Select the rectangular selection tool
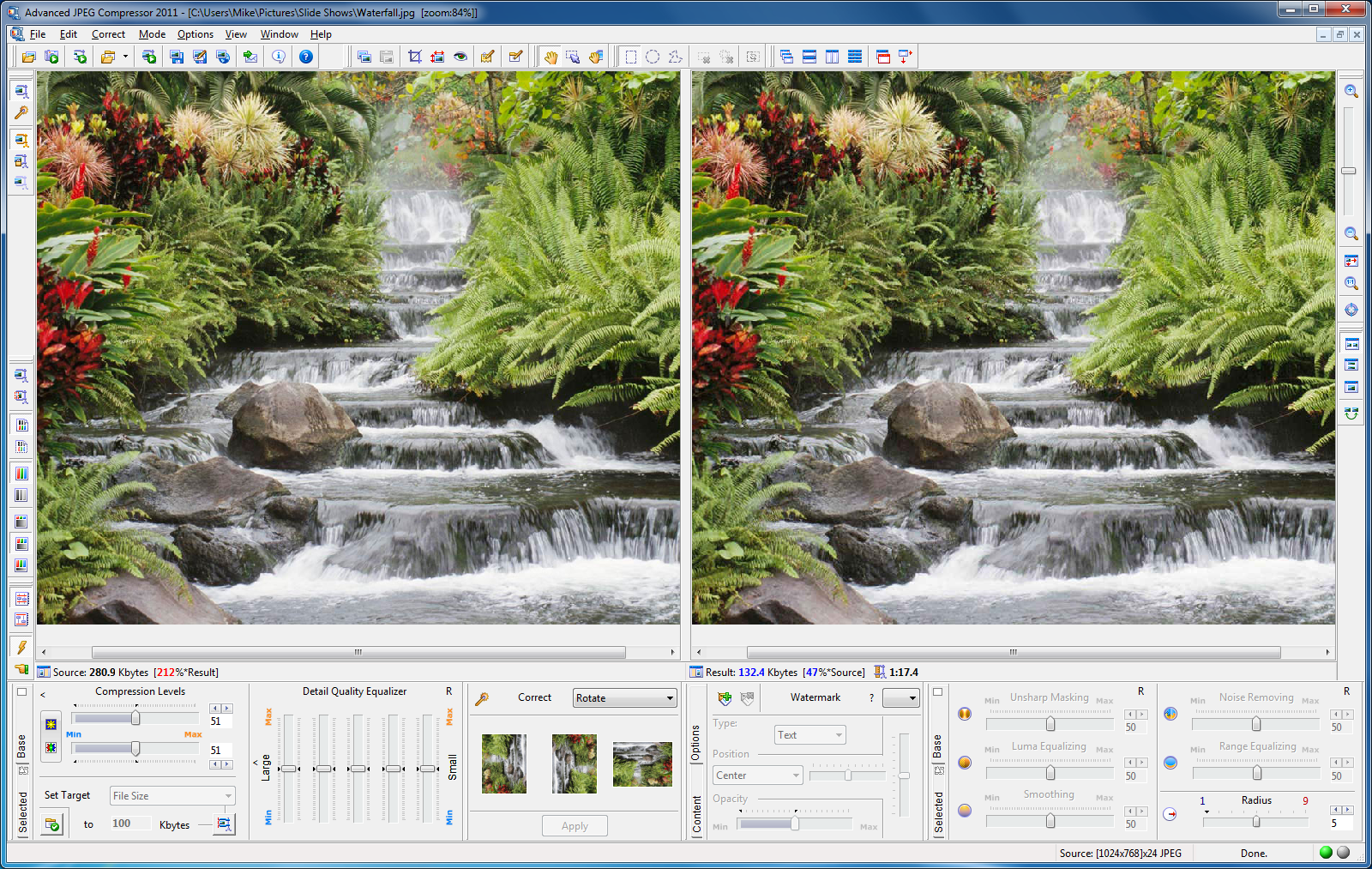This screenshot has width=1372, height=869. (x=630, y=56)
